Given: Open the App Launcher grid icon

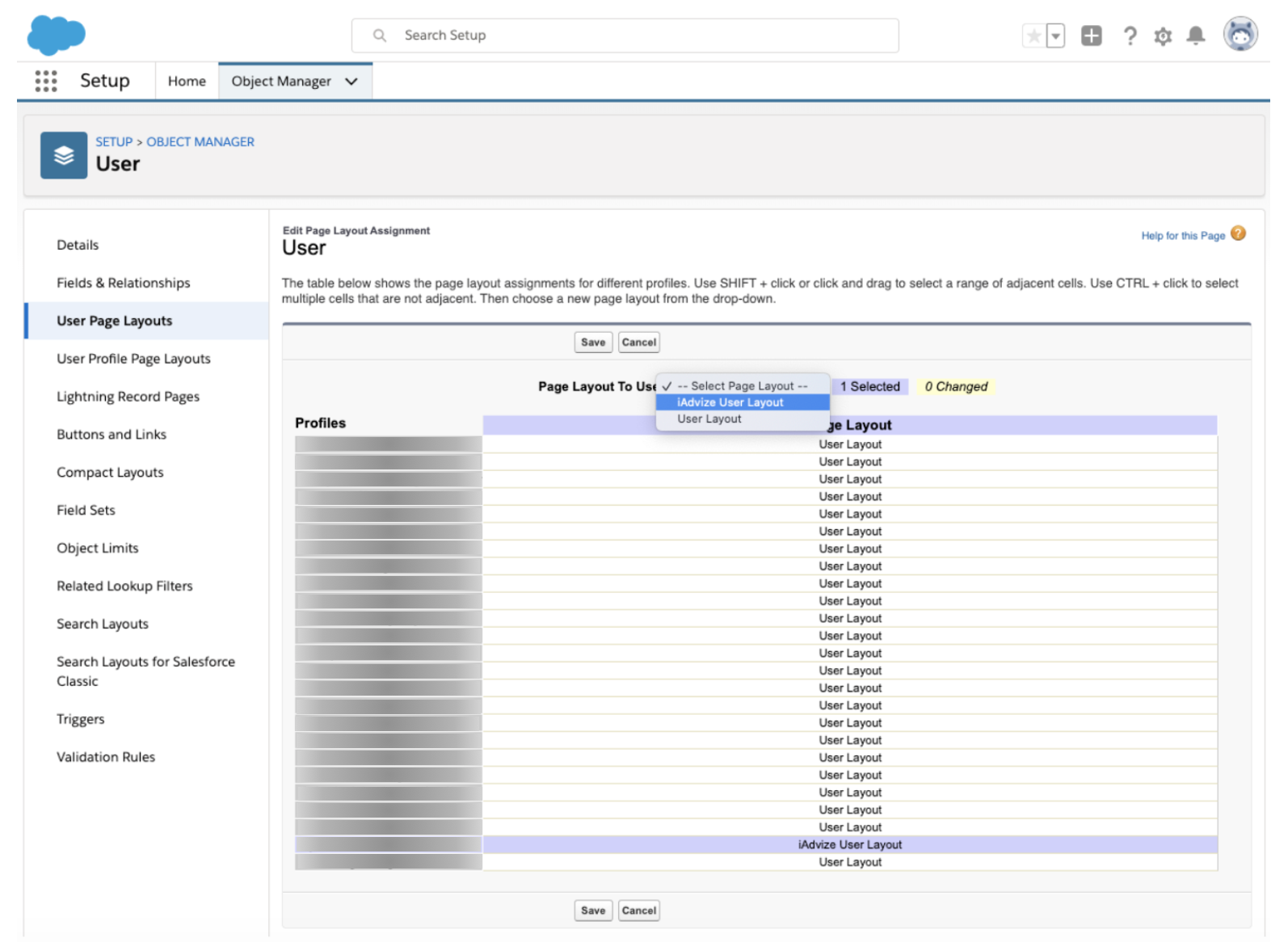Looking at the screenshot, I should (46, 81).
